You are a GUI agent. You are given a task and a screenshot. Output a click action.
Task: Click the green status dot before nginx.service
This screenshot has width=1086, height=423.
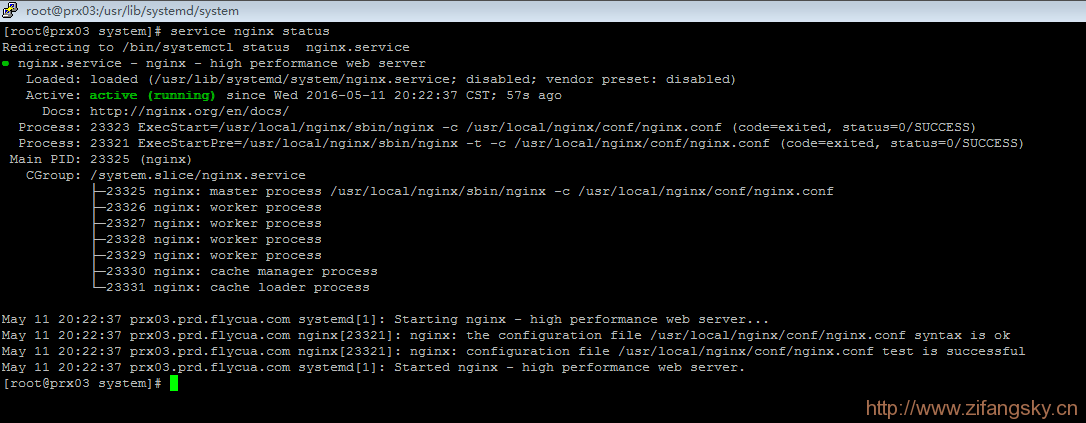(x=6, y=64)
